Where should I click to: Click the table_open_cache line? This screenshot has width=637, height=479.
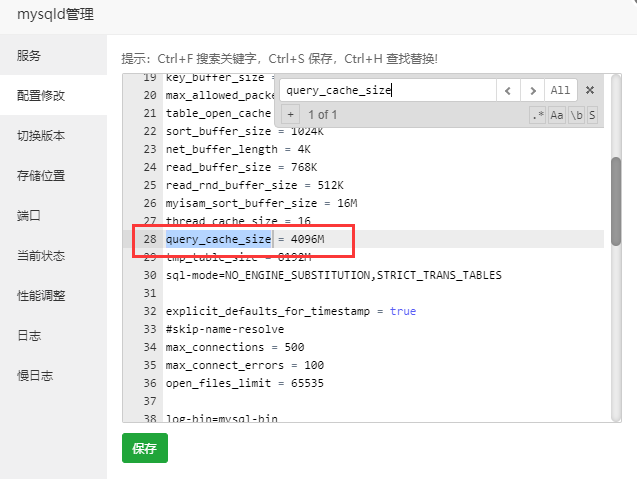coord(218,113)
